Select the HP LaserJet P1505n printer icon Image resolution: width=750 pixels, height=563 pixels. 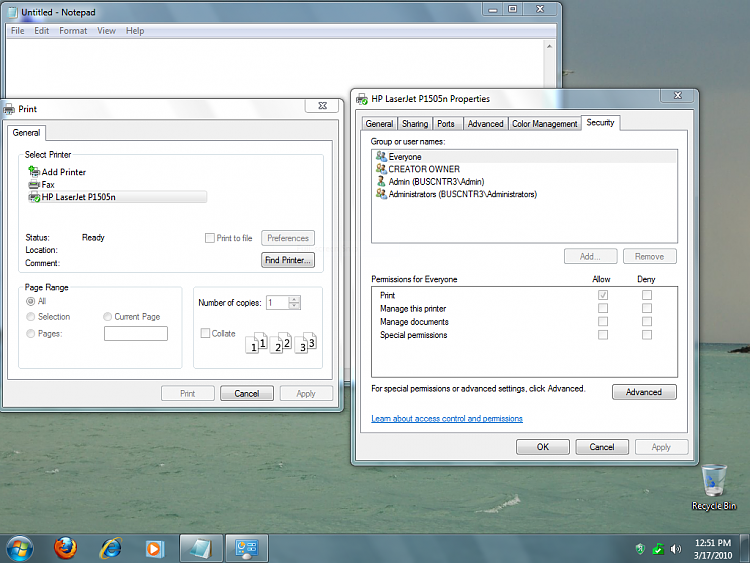(x=34, y=197)
